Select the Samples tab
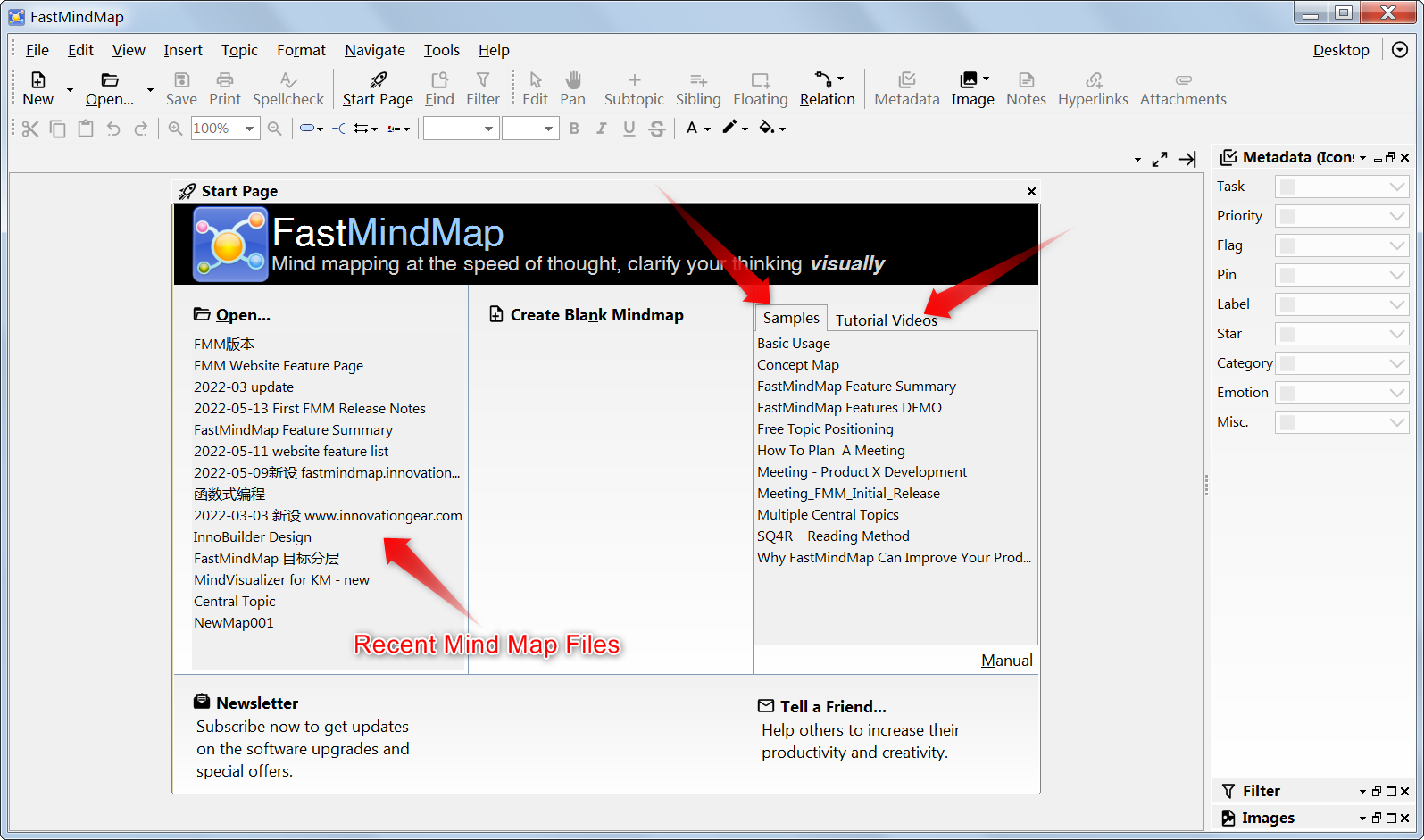 coord(791,318)
